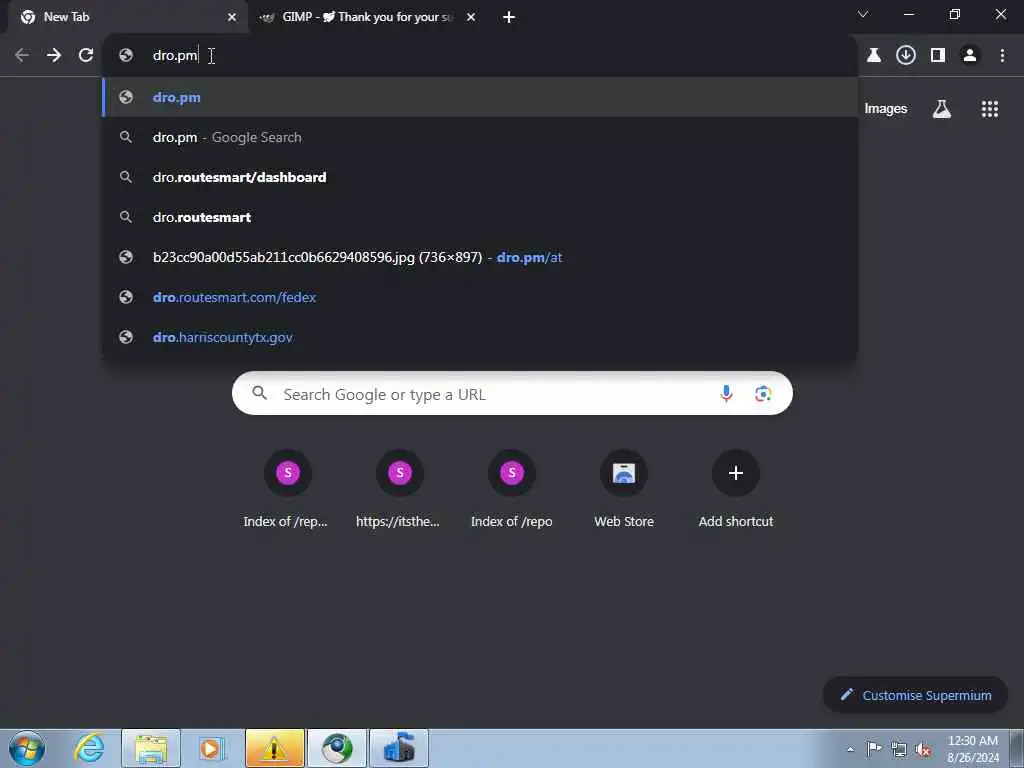Viewport: 1024px width, 768px height.
Task: Switch to the GIMP Thank you tab
Action: tap(368, 17)
